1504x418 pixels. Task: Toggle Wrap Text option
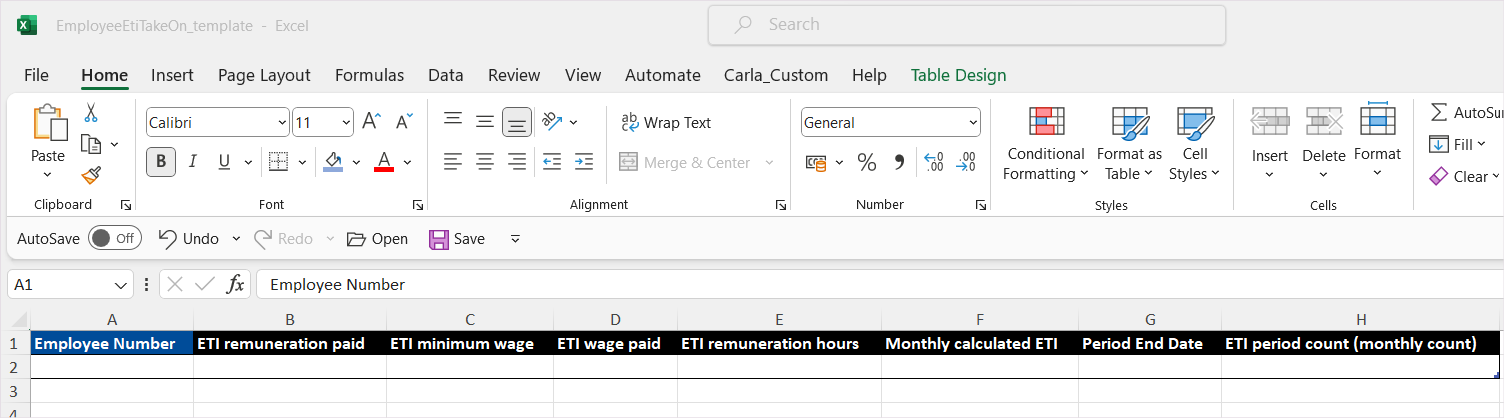(x=666, y=122)
